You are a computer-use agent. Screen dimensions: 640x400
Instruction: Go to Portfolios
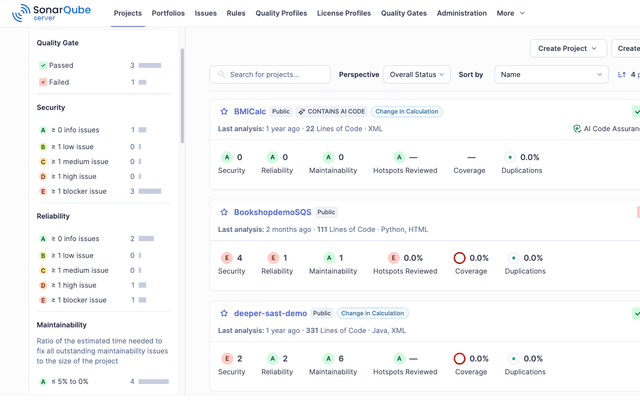point(168,13)
